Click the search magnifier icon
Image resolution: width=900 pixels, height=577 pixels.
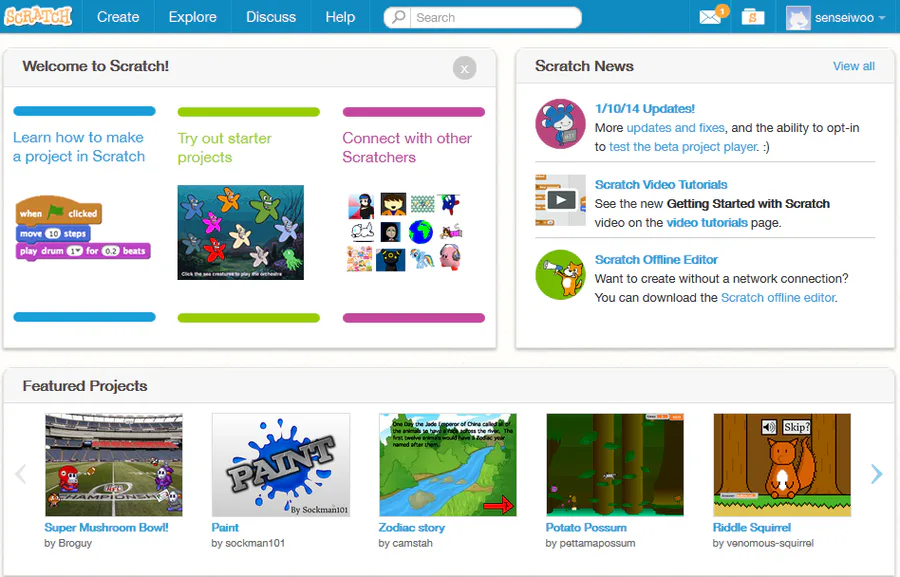pyautogui.click(x=398, y=17)
